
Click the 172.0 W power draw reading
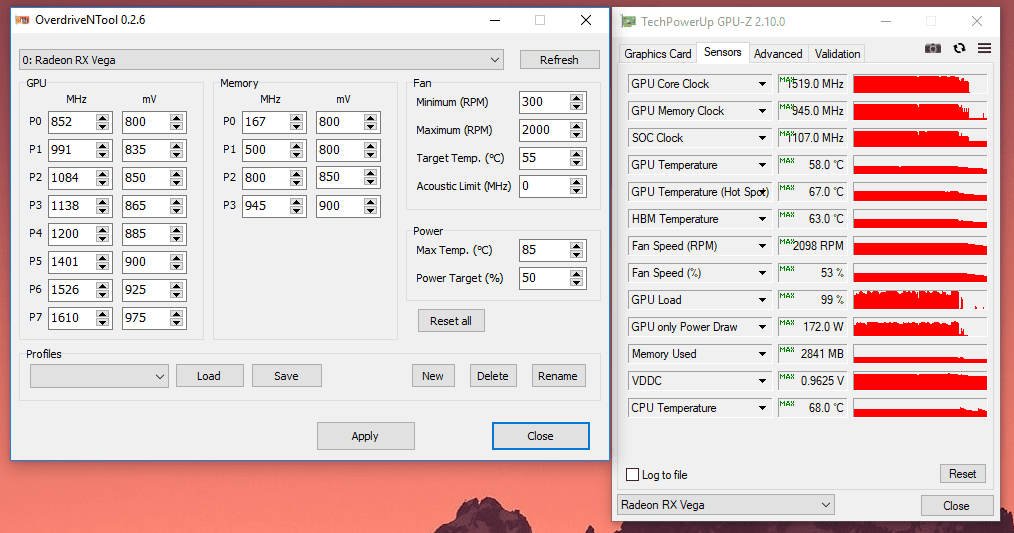click(x=812, y=327)
